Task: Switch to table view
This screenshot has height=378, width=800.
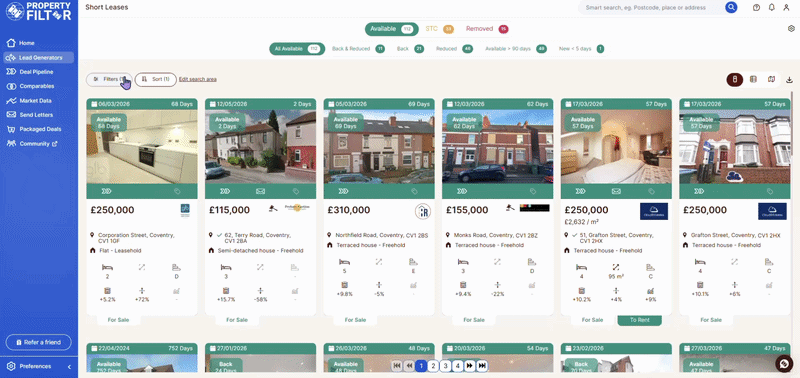Action: 753,80
